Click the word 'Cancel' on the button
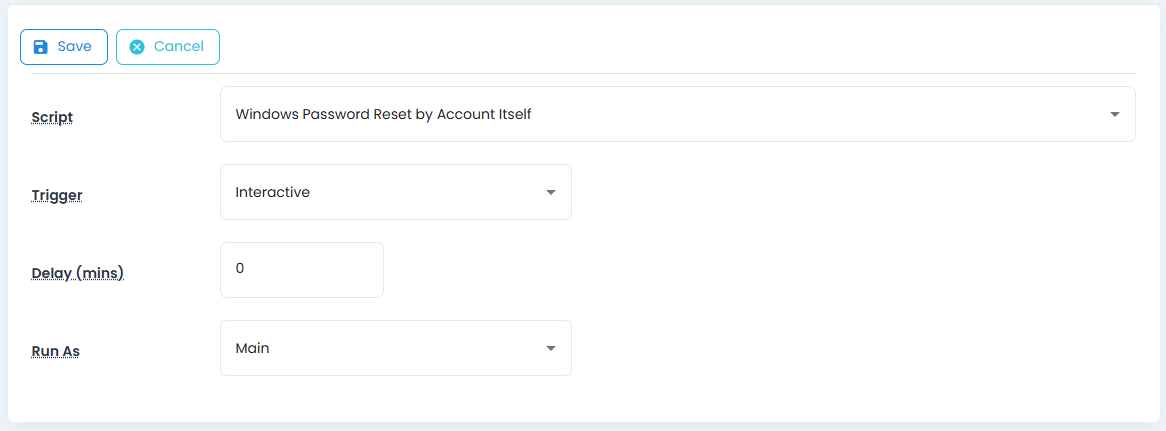 [x=179, y=47]
